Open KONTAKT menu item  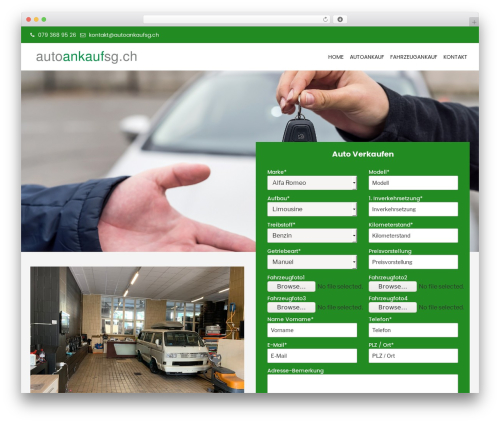(x=455, y=57)
